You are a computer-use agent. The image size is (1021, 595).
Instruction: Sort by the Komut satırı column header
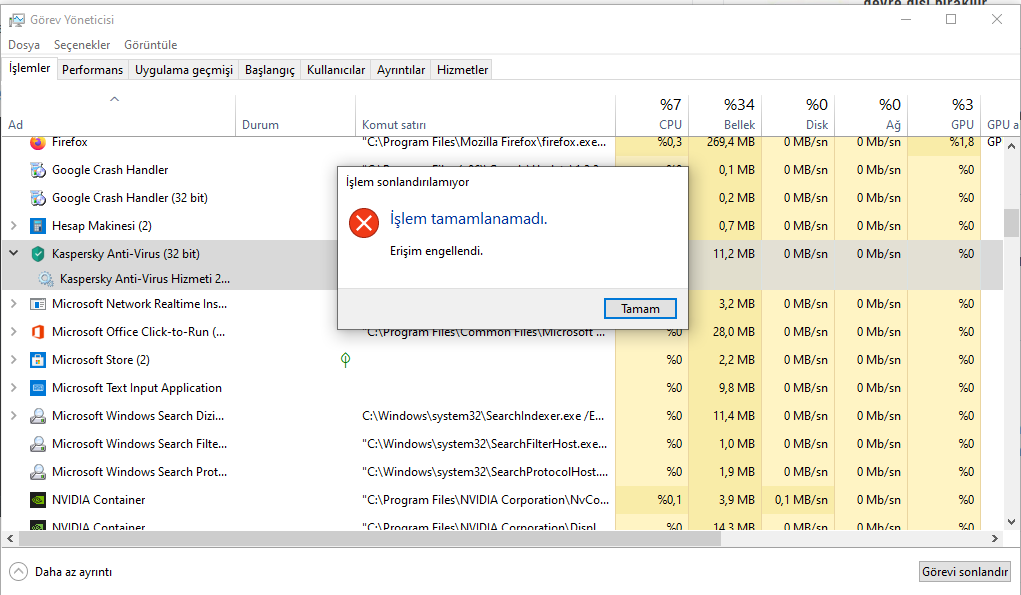[485, 115]
